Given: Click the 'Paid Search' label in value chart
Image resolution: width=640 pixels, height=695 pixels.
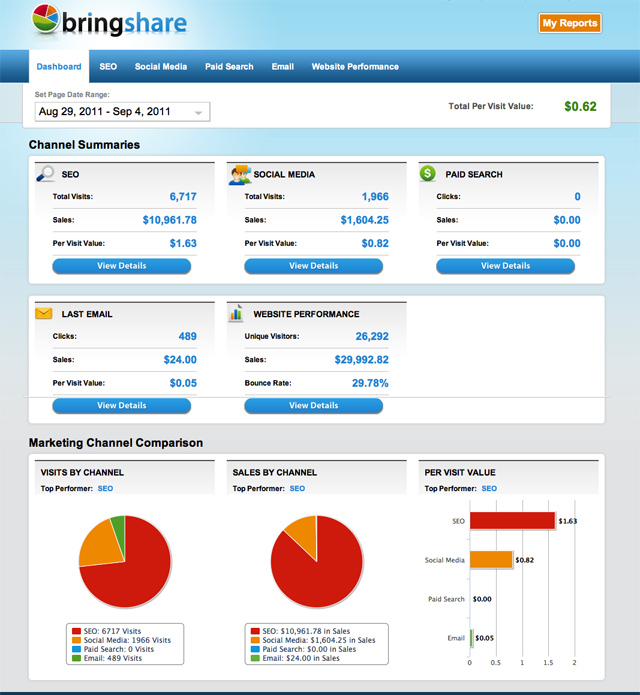Looking at the screenshot, I should 446,599.
